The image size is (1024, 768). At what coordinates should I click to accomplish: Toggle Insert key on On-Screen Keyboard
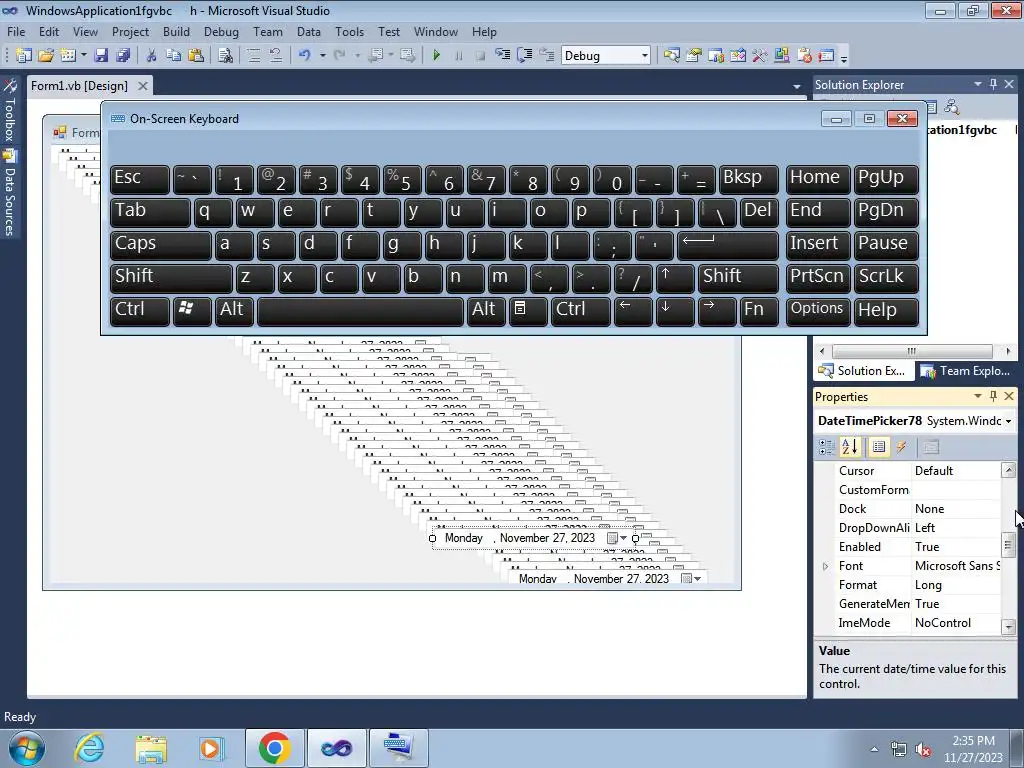(x=818, y=244)
